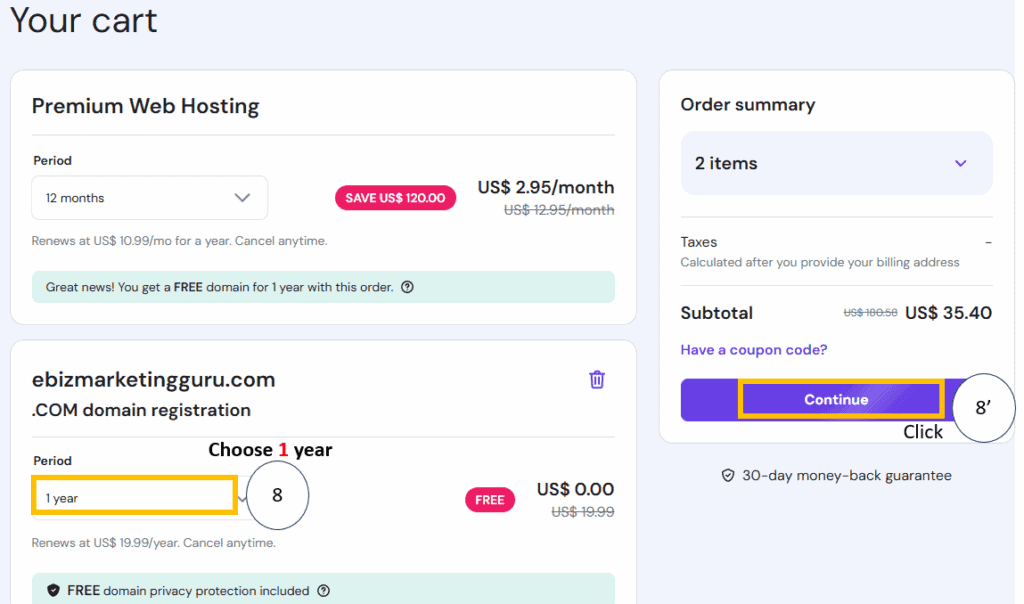Click the US$ 2.95/month hosting price

coord(545,187)
